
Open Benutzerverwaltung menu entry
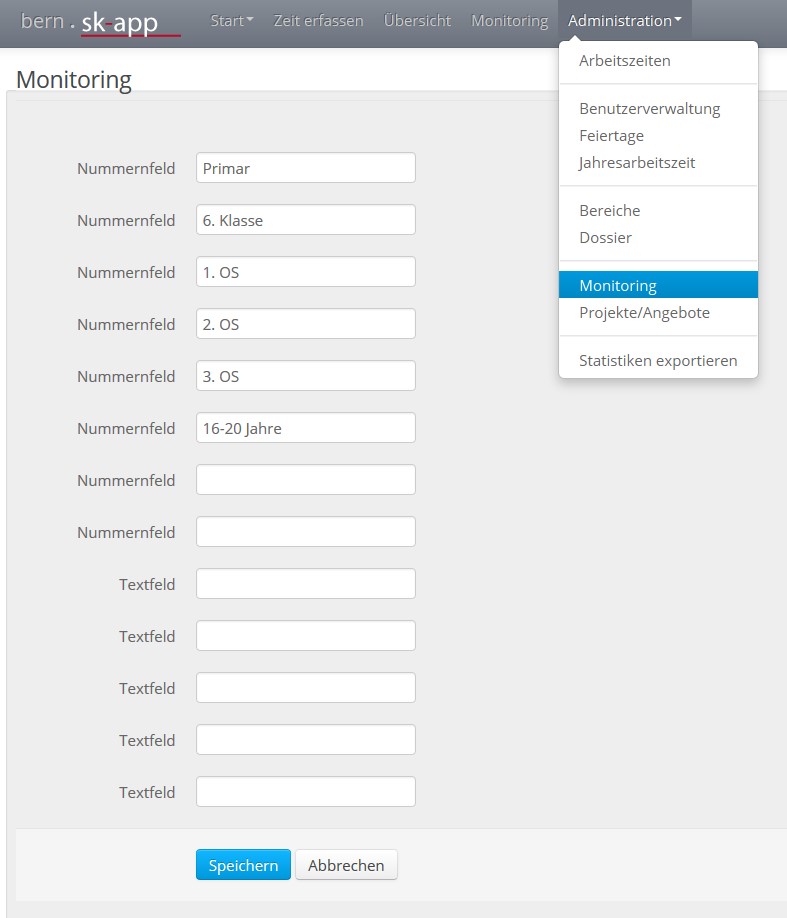pyautogui.click(x=649, y=109)
